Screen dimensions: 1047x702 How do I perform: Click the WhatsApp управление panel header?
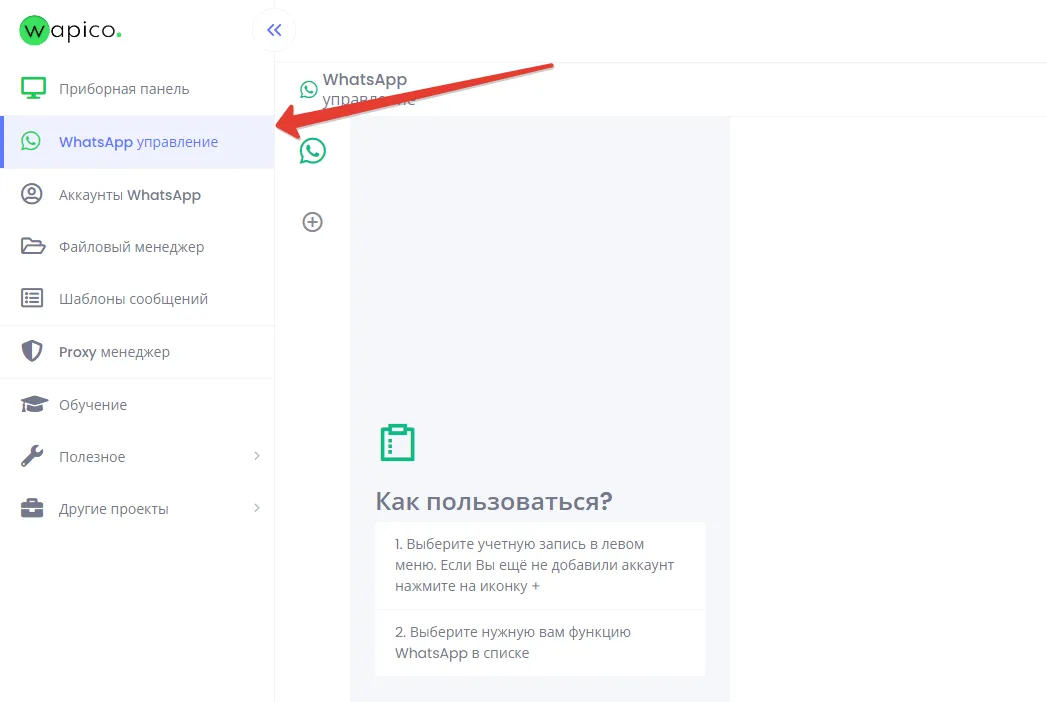(x=364, y=88)
